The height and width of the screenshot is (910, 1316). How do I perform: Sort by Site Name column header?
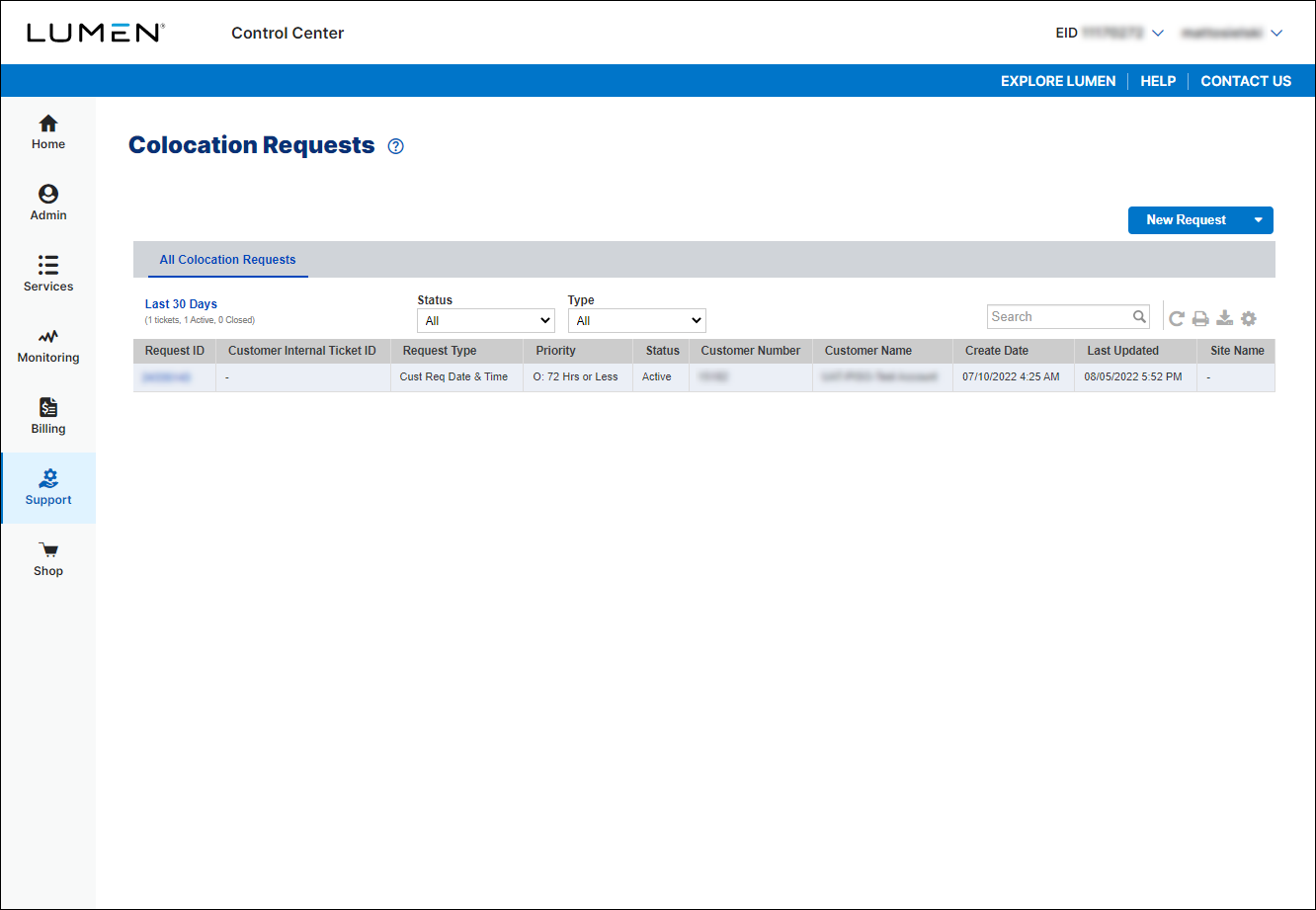(1237, 351)
